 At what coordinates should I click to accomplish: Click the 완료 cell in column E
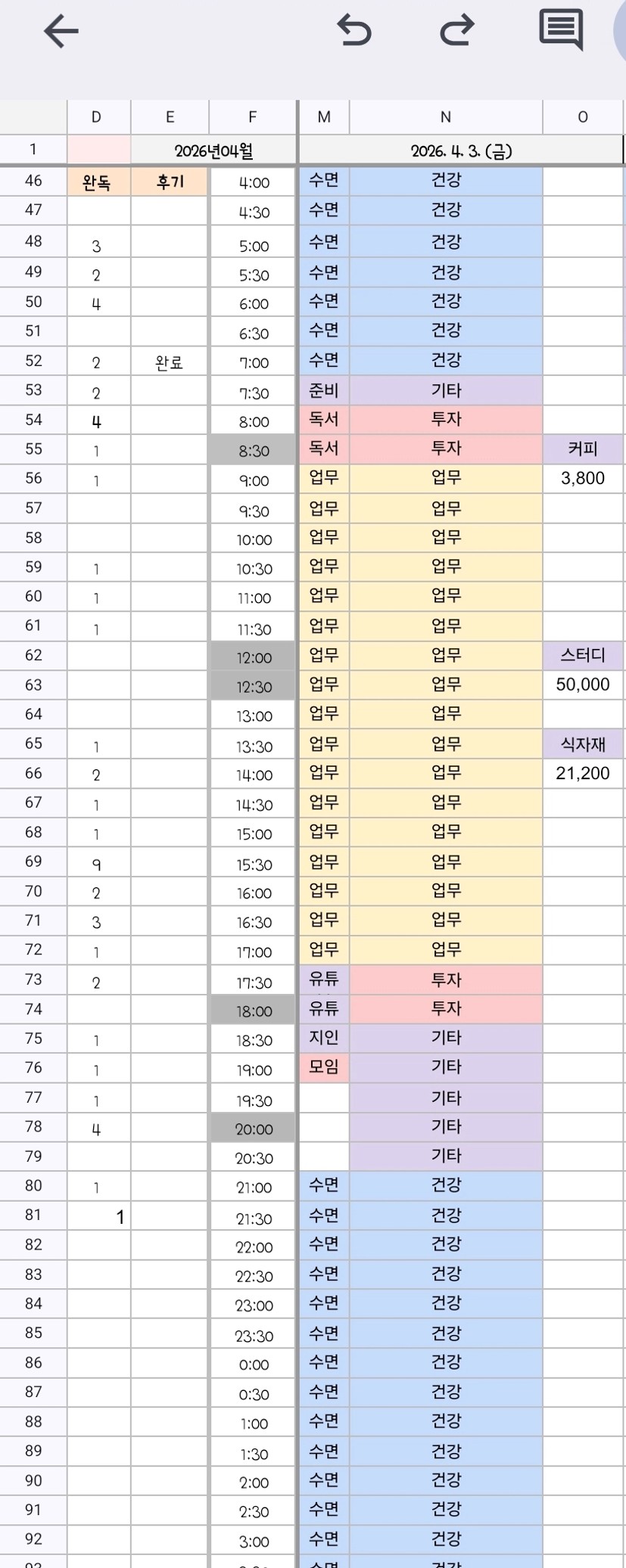(169, 362)
